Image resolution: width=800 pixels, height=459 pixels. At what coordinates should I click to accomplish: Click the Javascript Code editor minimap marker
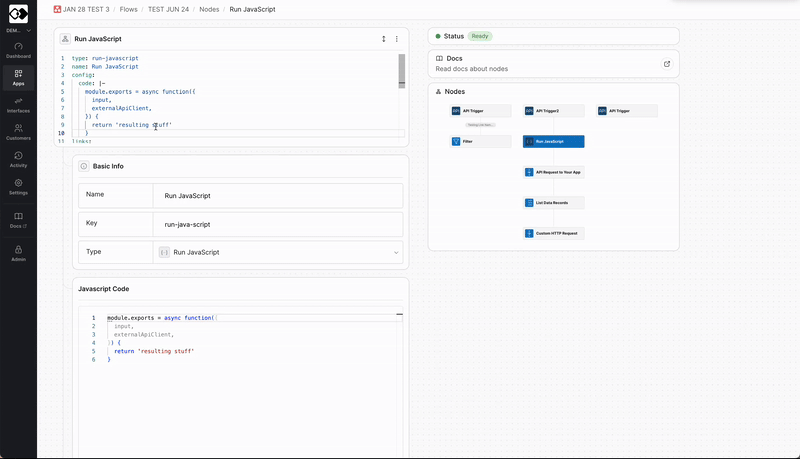[399, 314]
